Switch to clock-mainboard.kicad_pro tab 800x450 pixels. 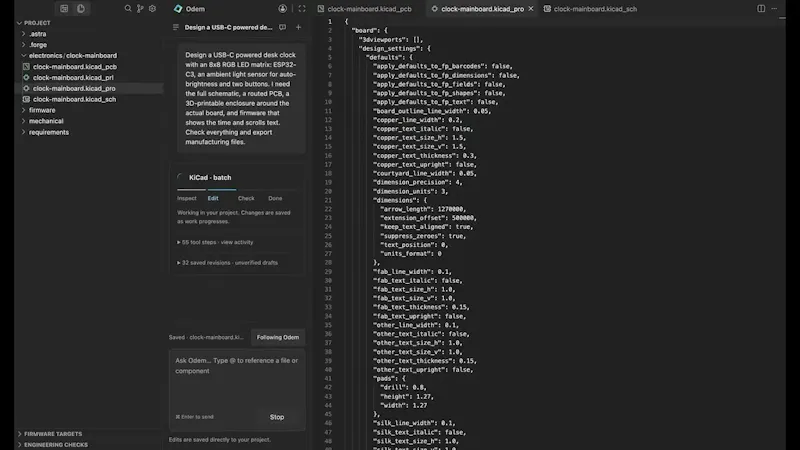pos(482,9)
